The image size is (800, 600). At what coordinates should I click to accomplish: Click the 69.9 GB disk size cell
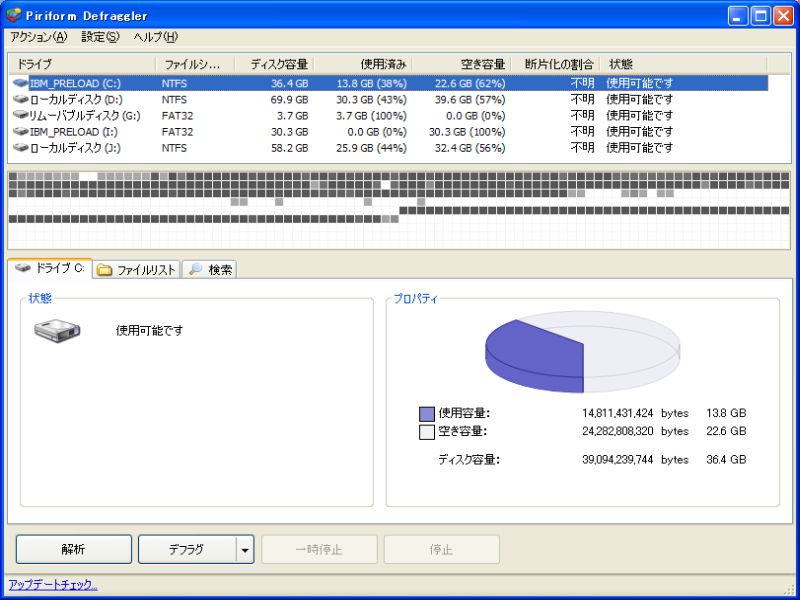289,99
